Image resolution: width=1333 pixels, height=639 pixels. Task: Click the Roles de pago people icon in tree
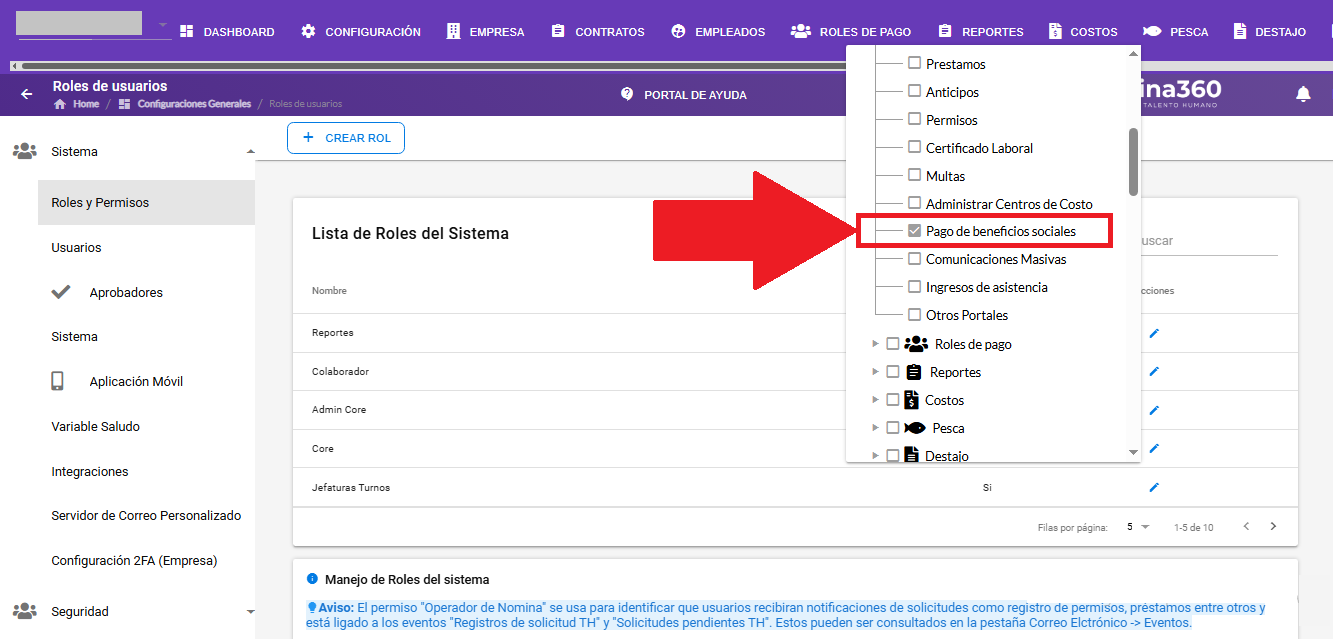(x=916, y=344)
